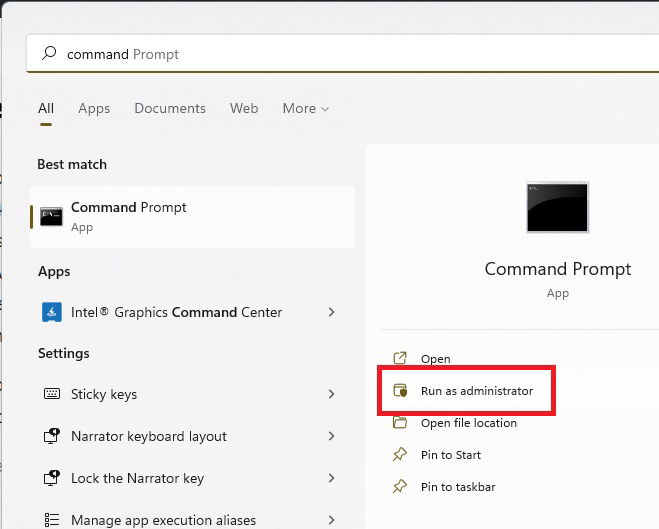Select the Web search tab
The width and height of the screenshot is (659, 529).
pyautogui.click(x=244, y=108)
